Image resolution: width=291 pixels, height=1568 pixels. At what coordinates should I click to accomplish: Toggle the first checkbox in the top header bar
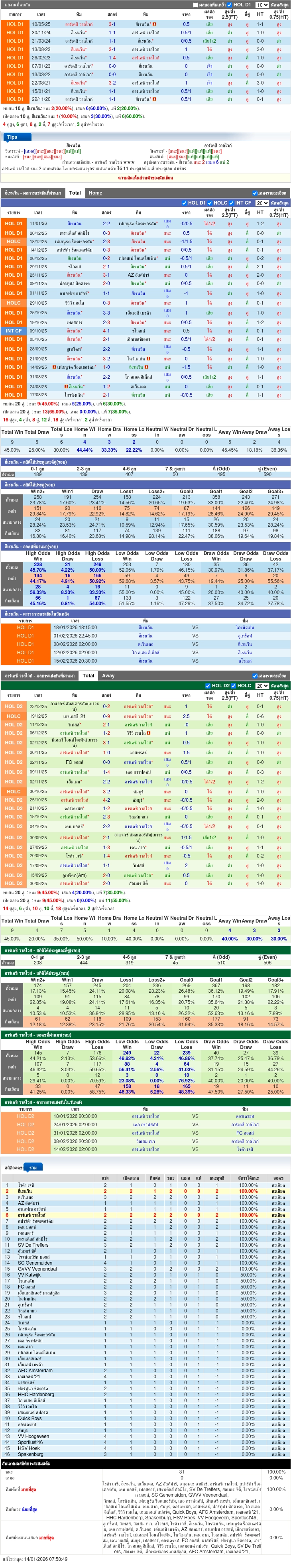(195, 4)
